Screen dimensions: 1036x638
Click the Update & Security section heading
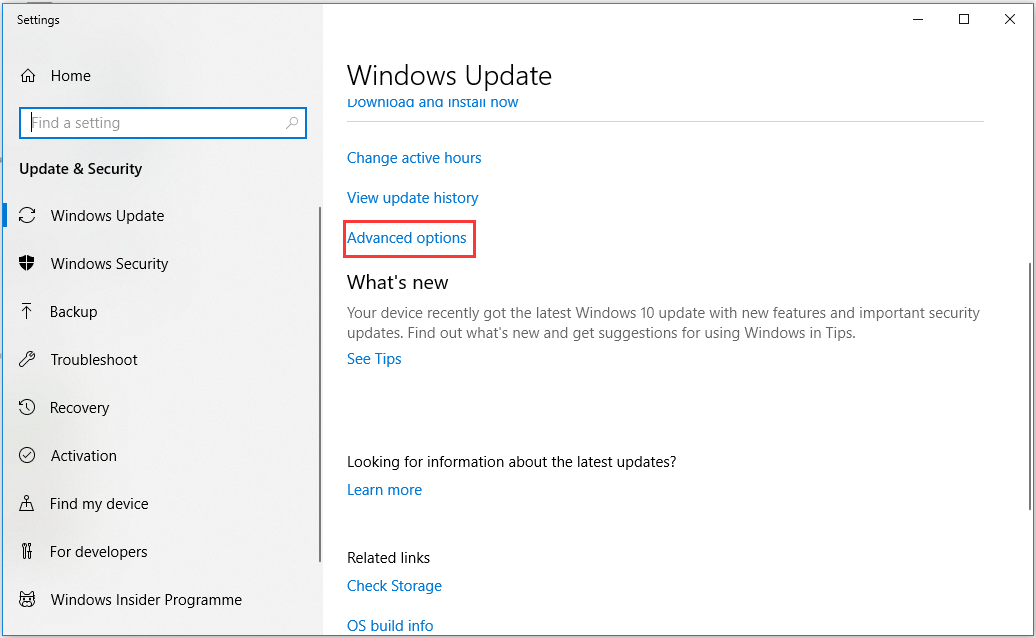[x=81, y=169]
